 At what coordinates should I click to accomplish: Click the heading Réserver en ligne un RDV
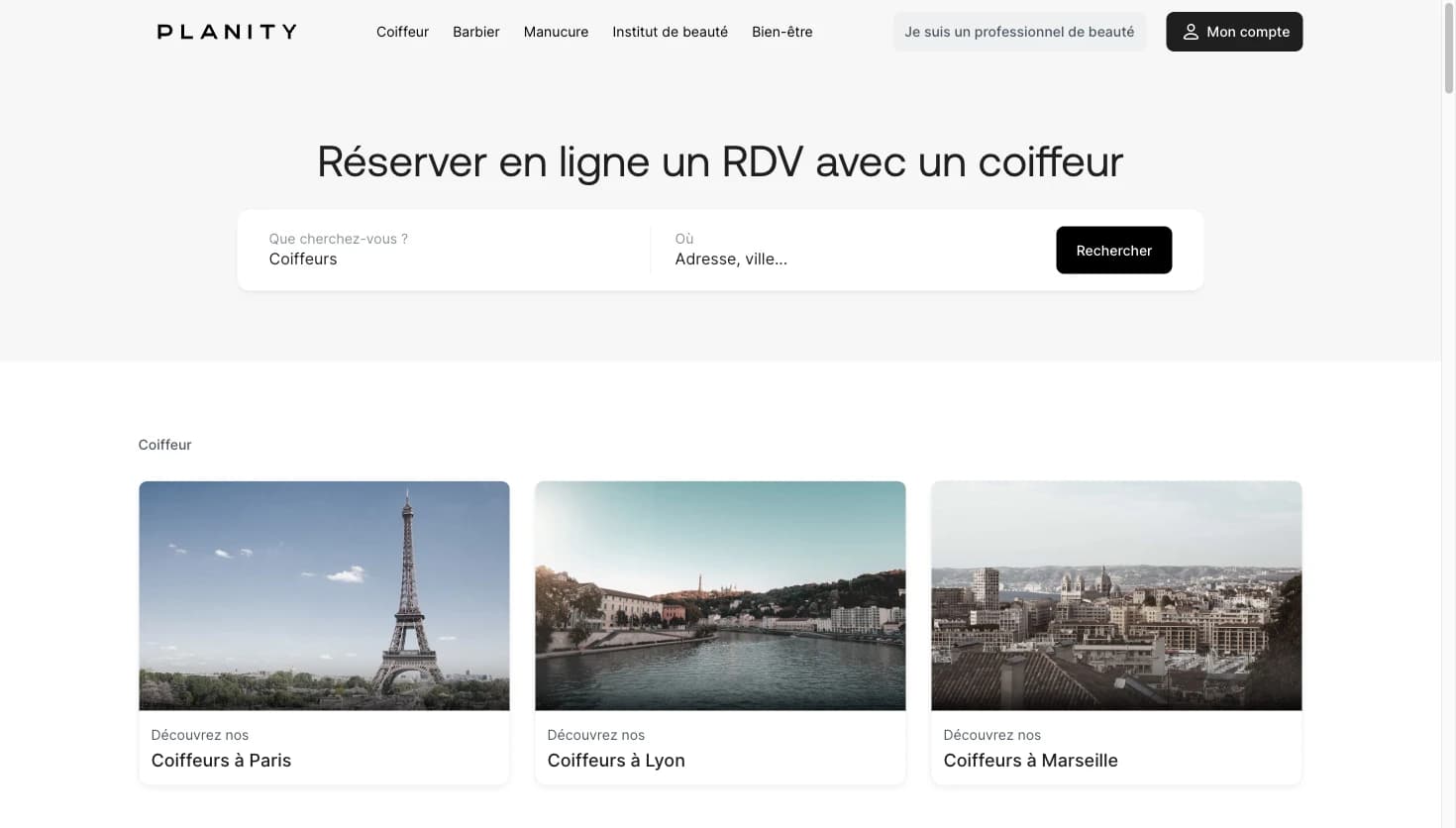(x=720, y=161)
